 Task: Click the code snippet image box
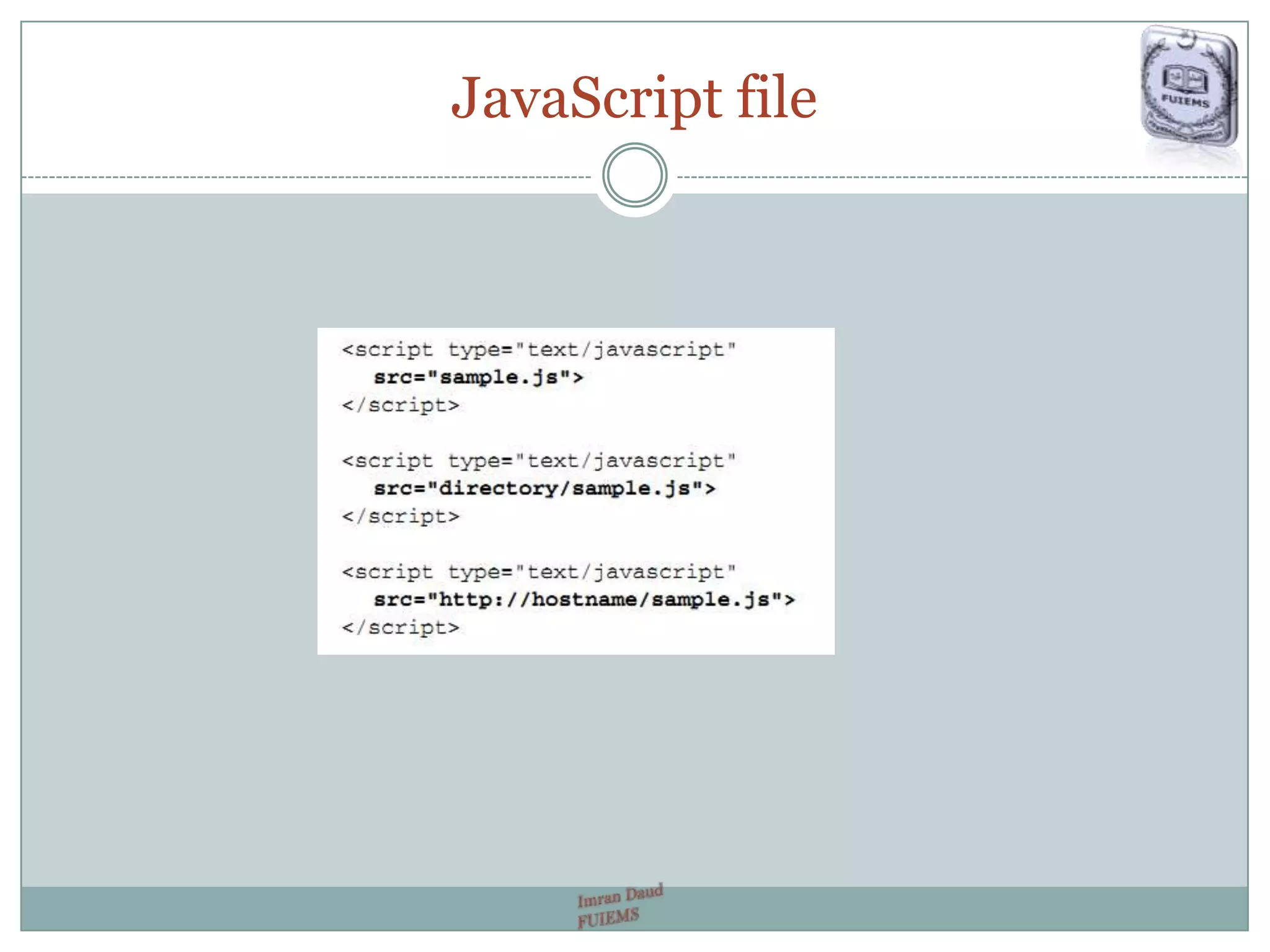point(576,491)
